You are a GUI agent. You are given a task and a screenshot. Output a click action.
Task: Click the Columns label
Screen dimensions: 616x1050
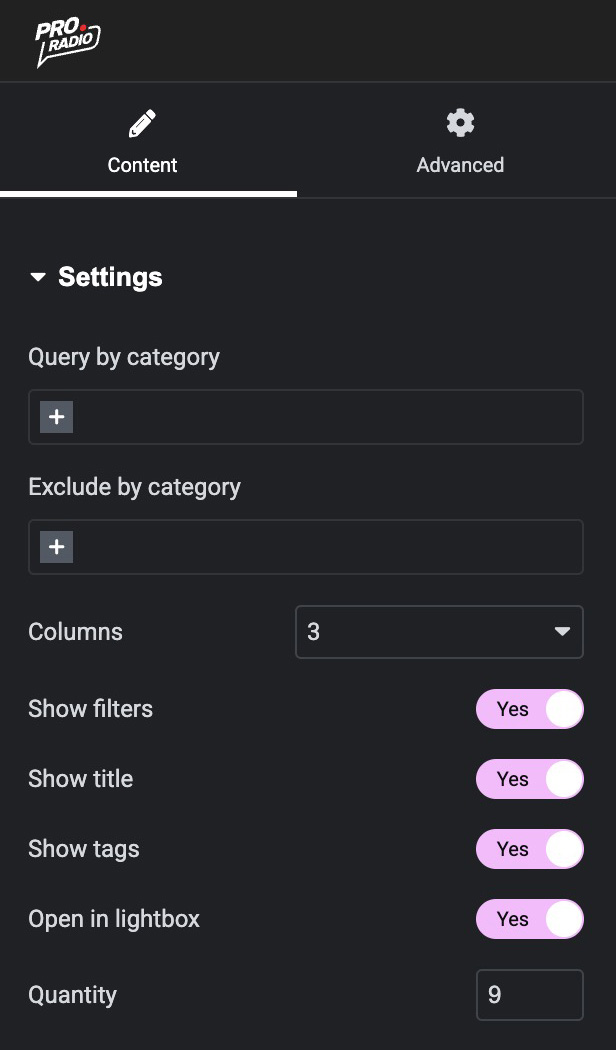[x=75, y=632]
